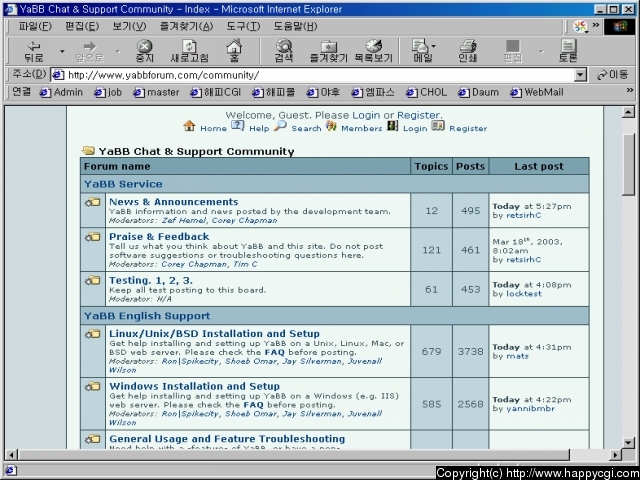This screenshot has height=480, width=640.
Task: Open the Linux/Unix/BSD Installation and Setup link
Action: [214, 334]
